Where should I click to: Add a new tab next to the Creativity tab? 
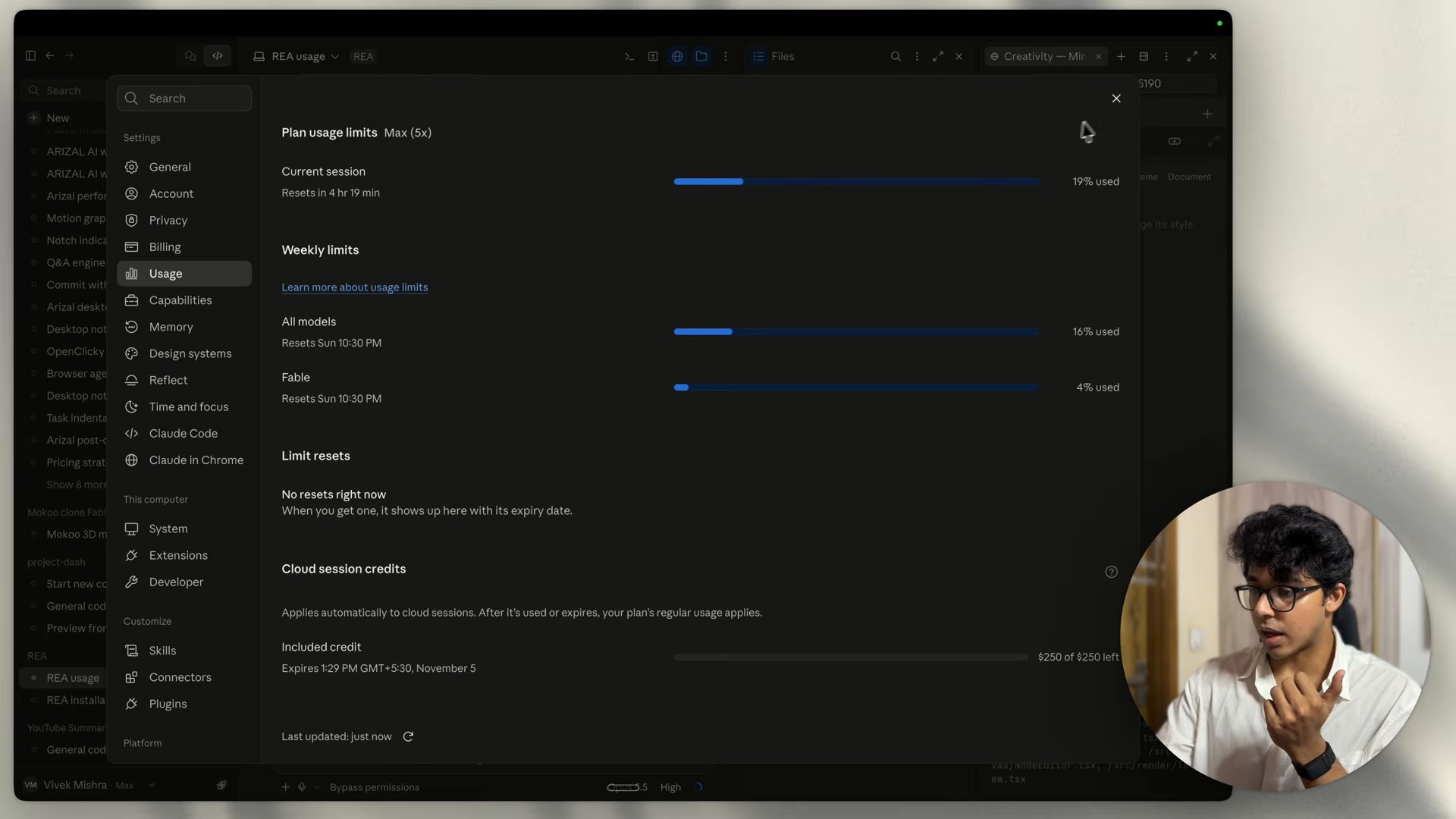click(x=1121, y=56)
